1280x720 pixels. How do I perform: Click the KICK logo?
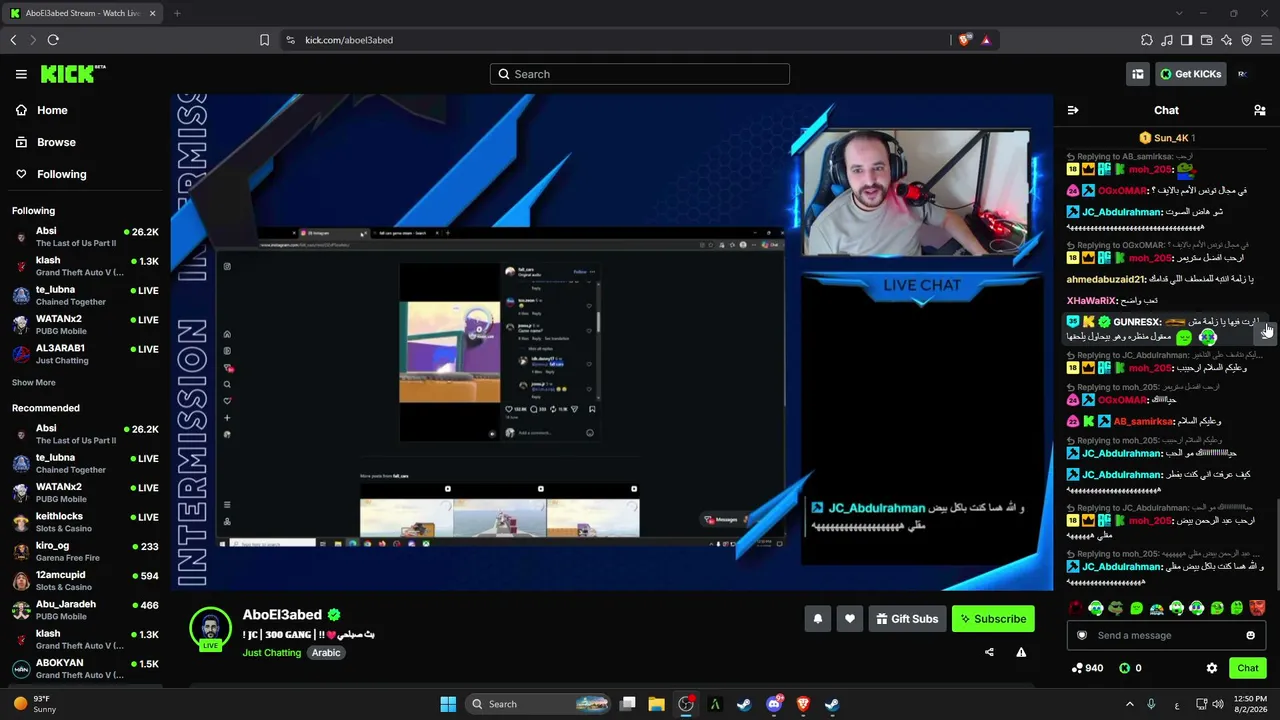pyautogui.click(x=73, y=74)
